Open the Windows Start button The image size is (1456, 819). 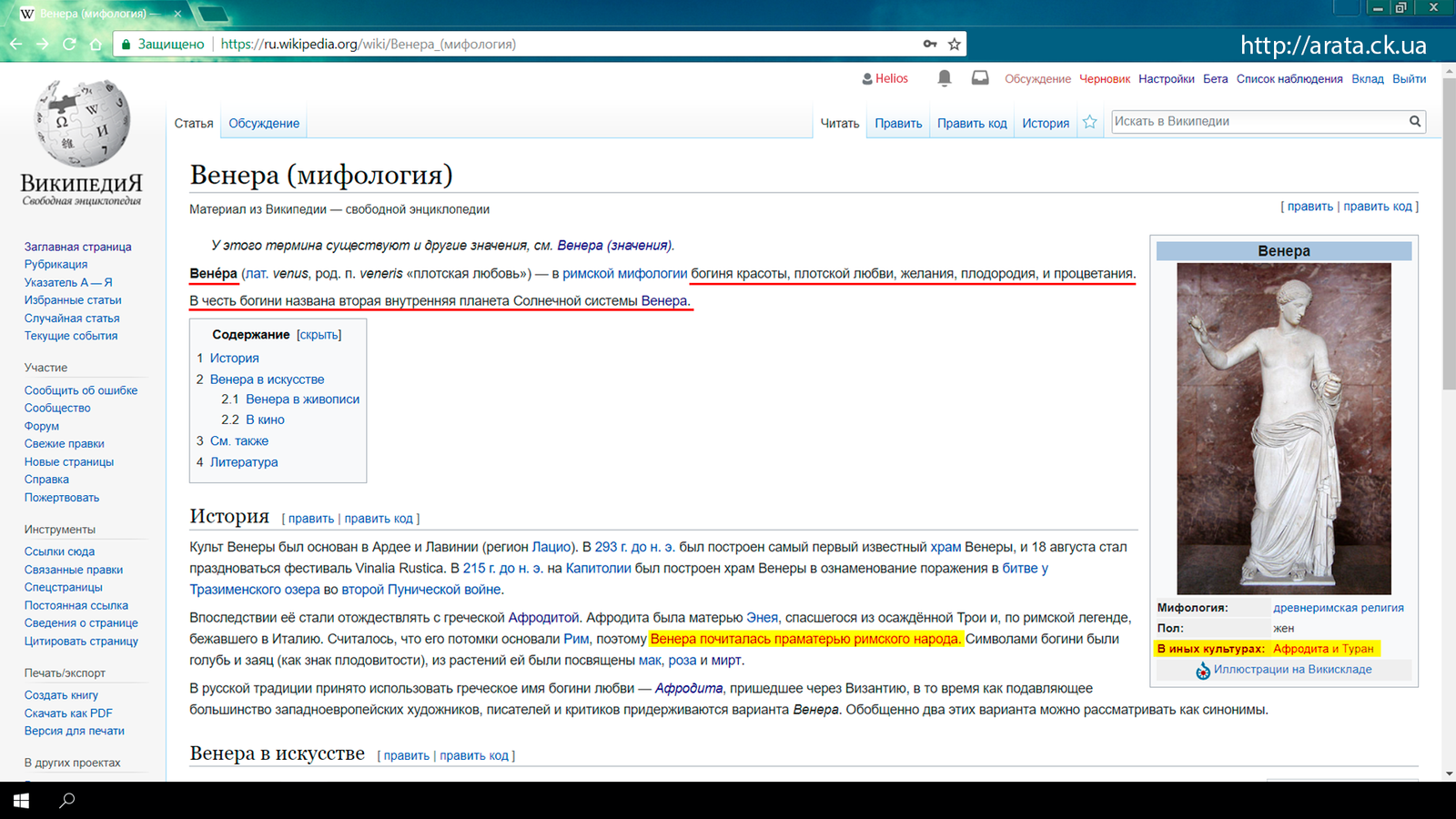pyautogui.click(x=21, y=801)
